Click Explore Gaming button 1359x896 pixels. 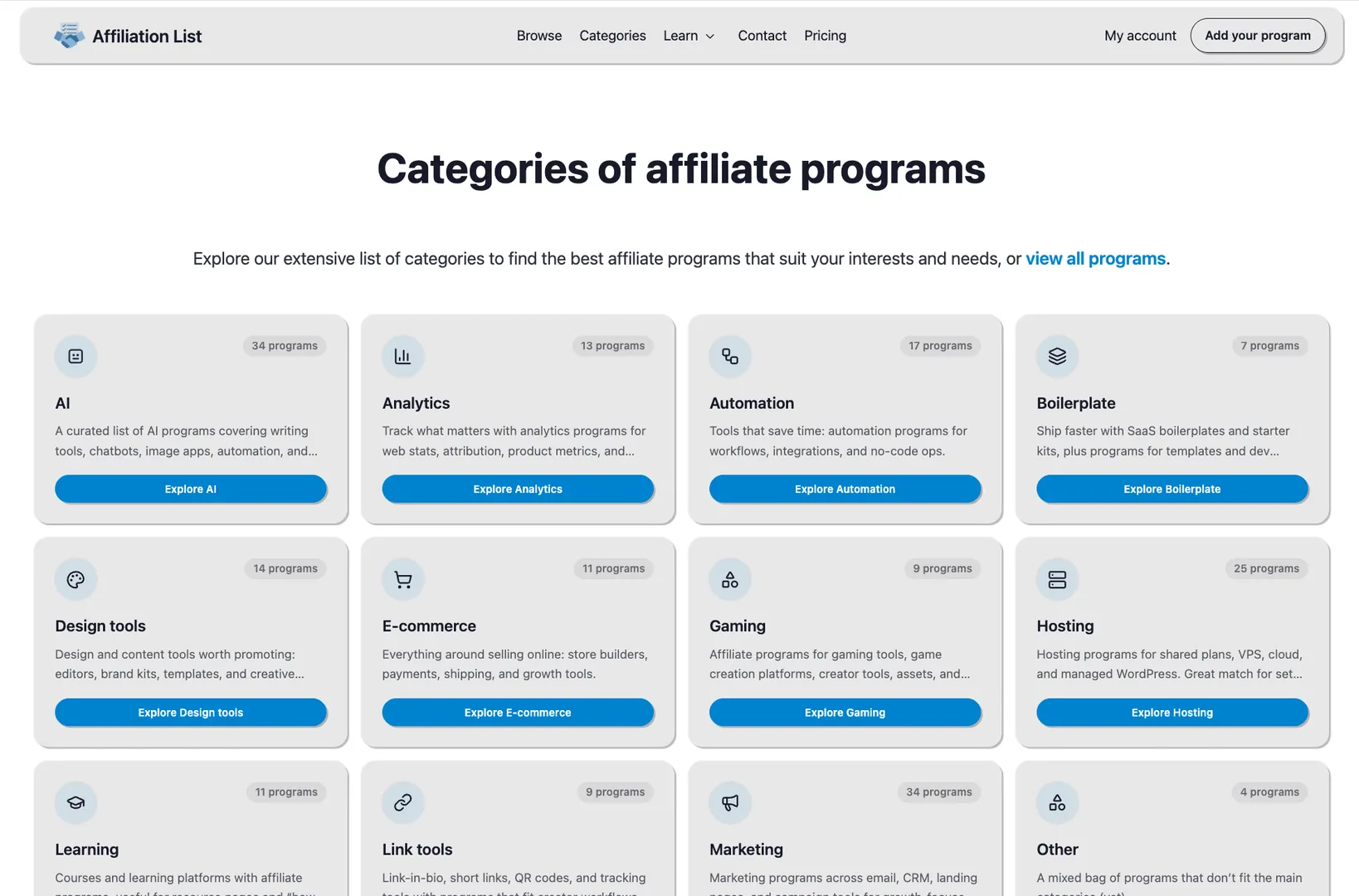845,712
